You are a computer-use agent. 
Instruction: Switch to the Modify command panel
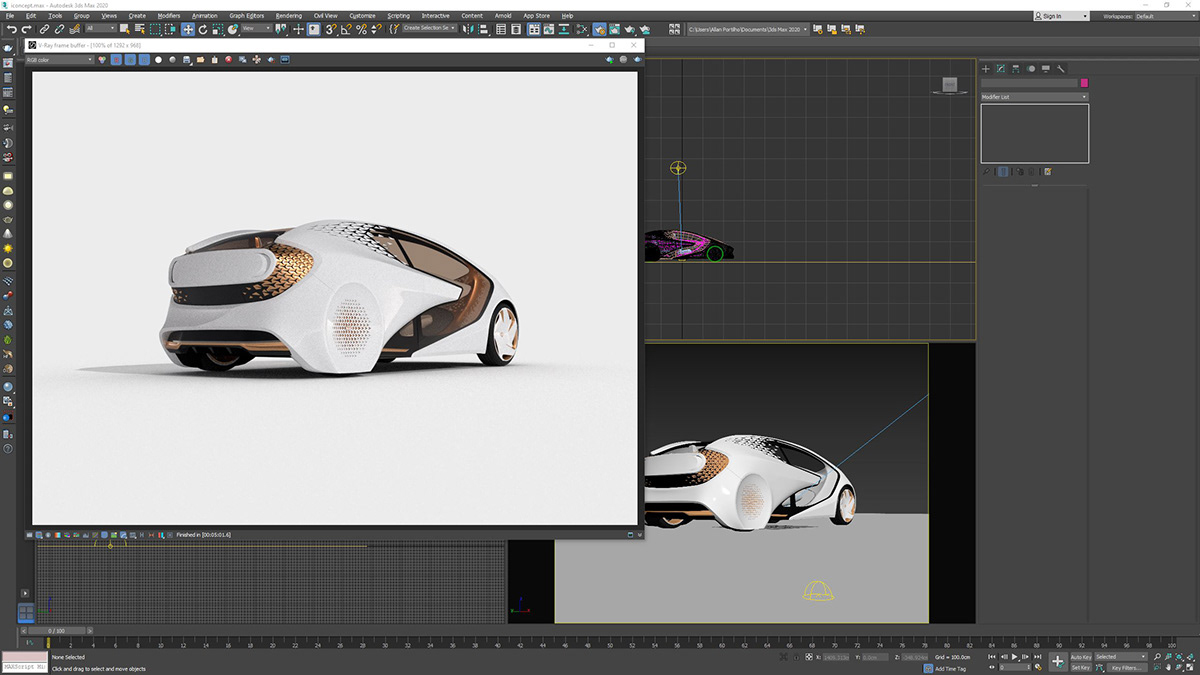click(x=1001, y=68)
